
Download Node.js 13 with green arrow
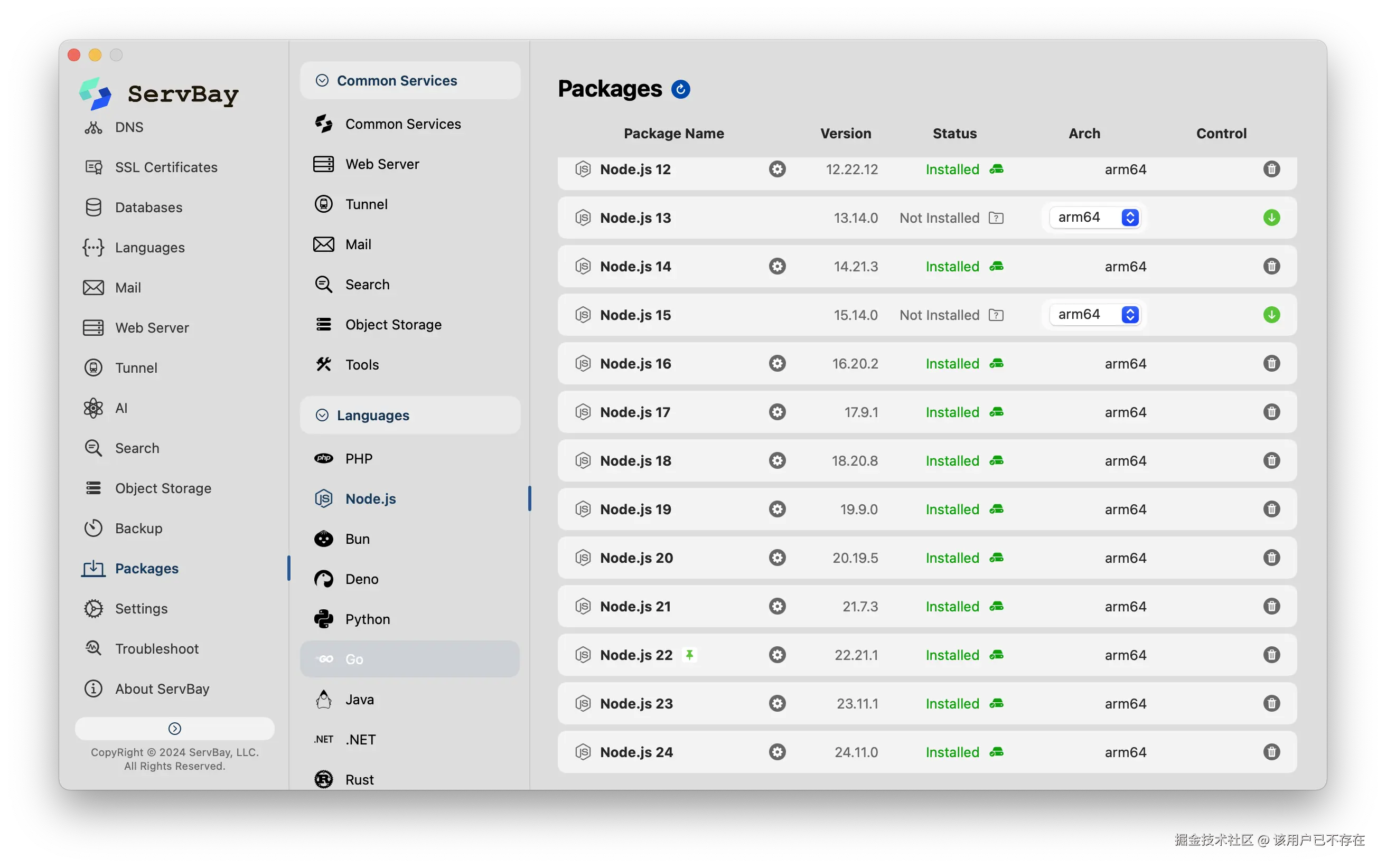[x=1271, y=218]
